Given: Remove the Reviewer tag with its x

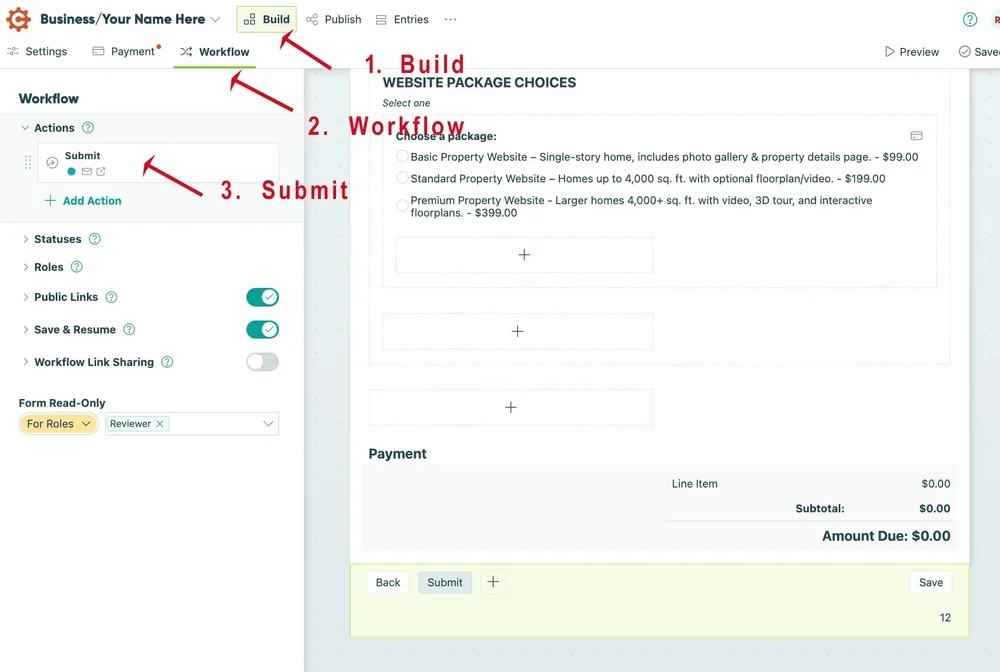Looking at the screenshot, I should coord(160,423).
